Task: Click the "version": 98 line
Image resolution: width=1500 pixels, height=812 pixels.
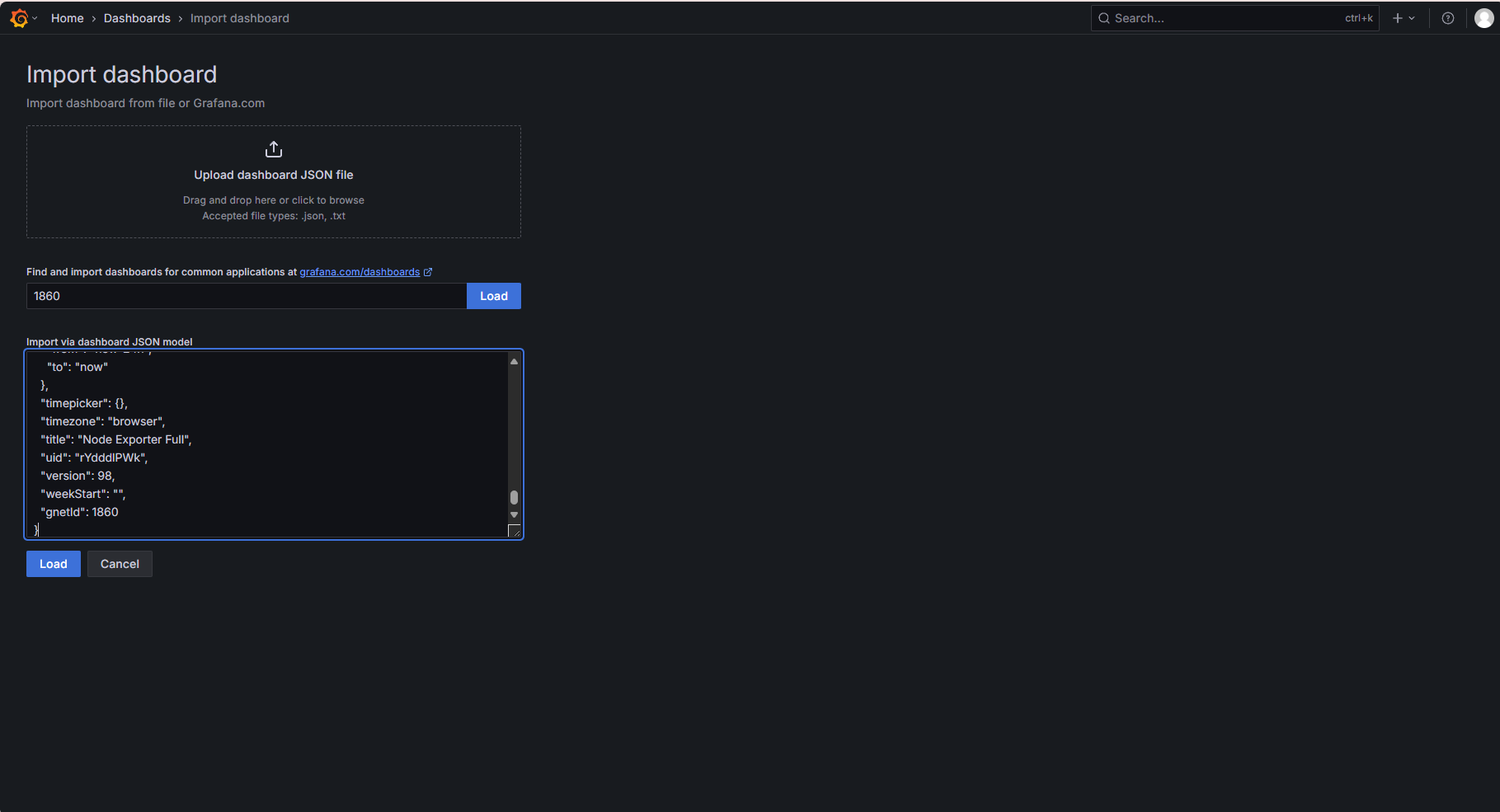Action: [78, 476]
